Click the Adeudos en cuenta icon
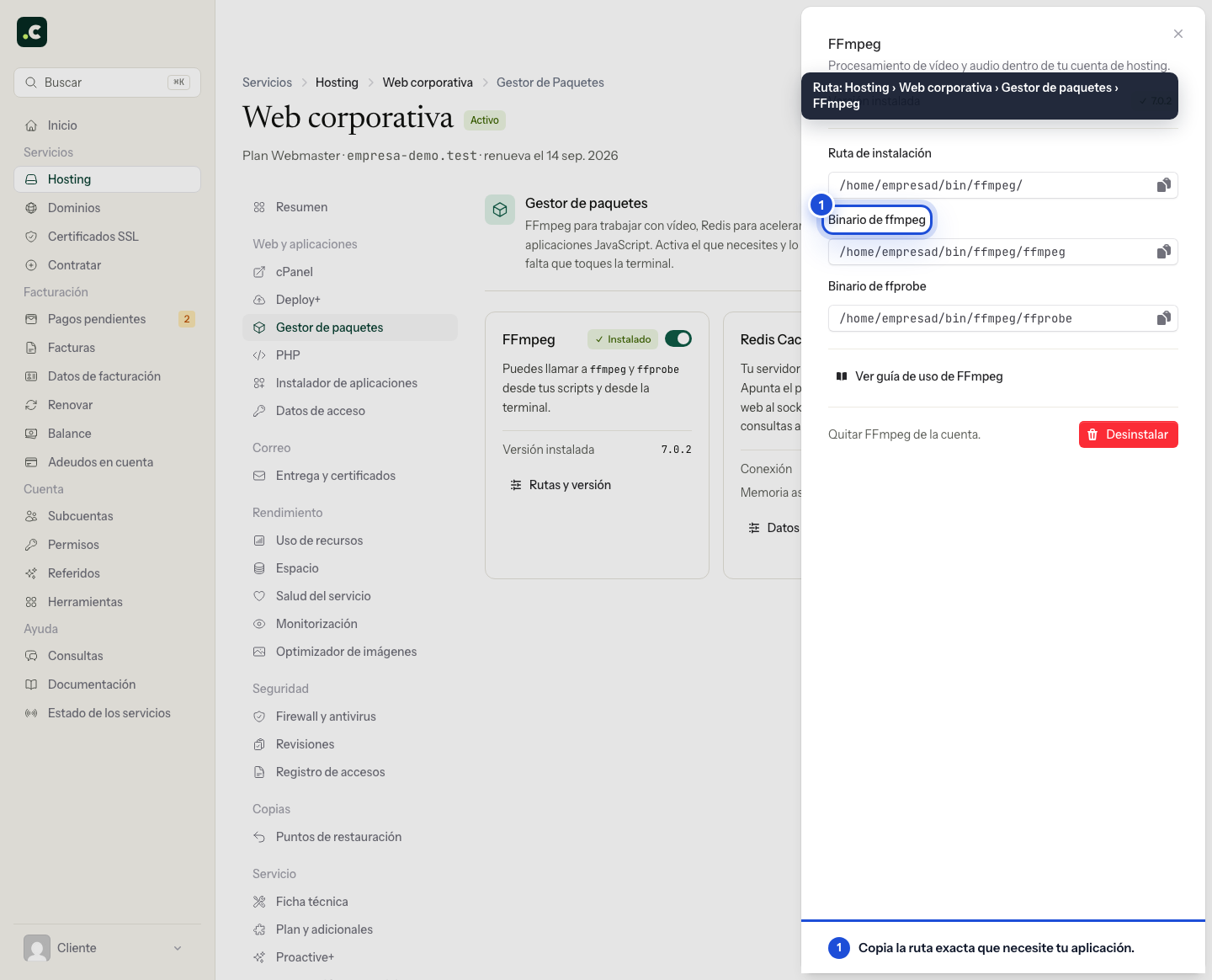This screenshot has height=980, width=1212. pos(31,462)
